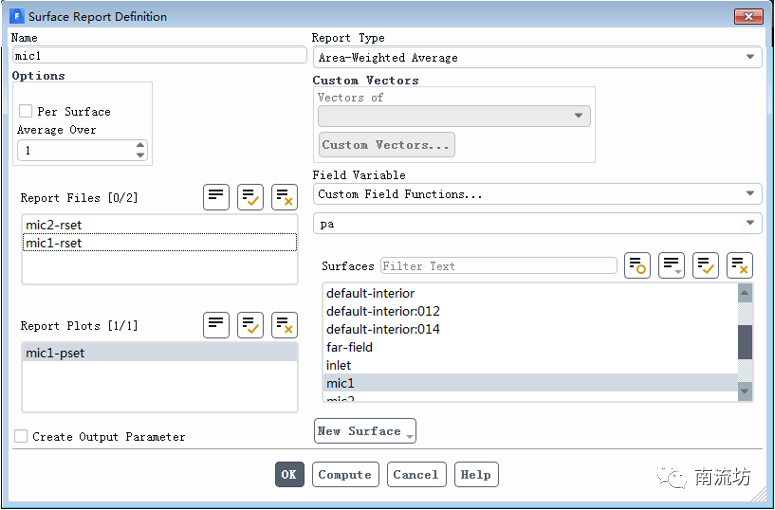
Task: Enable the Per Surface checkbox
Action: click(x=26, y=111)
